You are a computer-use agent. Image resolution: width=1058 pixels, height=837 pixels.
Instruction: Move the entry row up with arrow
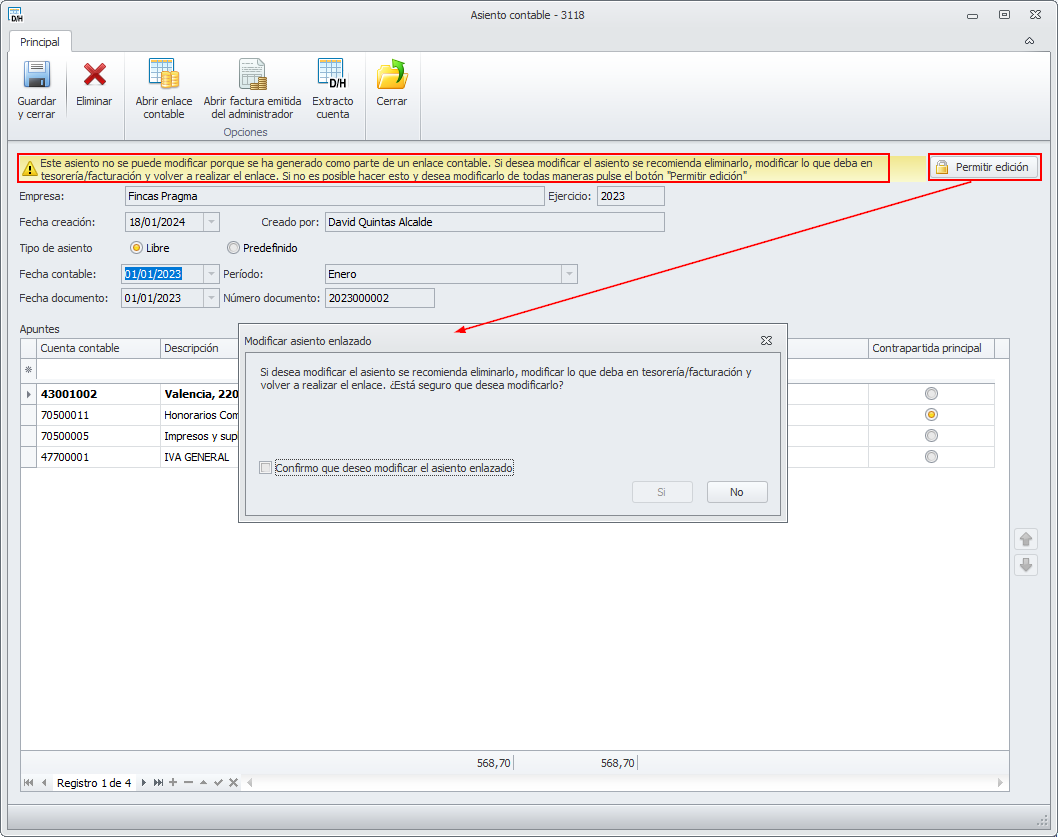click(x=1026, y=539)
